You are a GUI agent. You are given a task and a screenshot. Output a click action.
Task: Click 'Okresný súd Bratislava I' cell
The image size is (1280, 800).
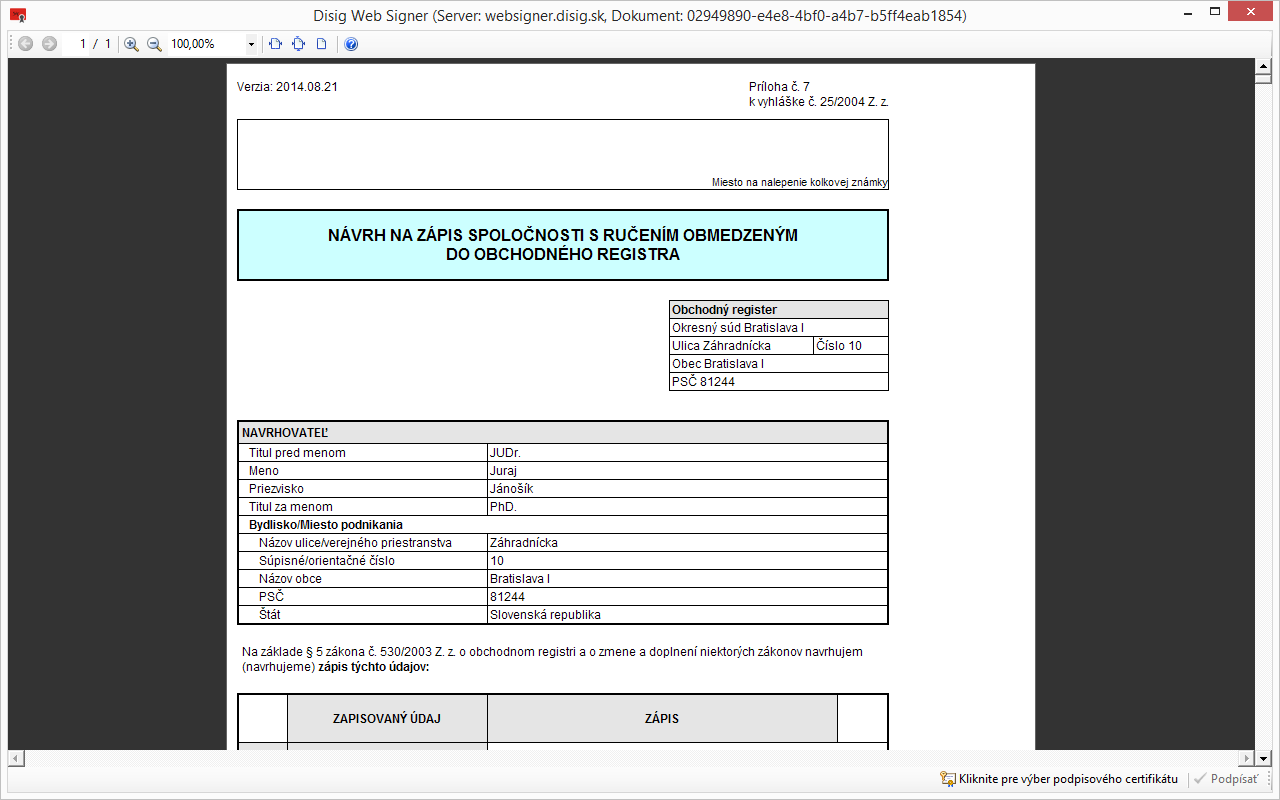coord(779,328)
